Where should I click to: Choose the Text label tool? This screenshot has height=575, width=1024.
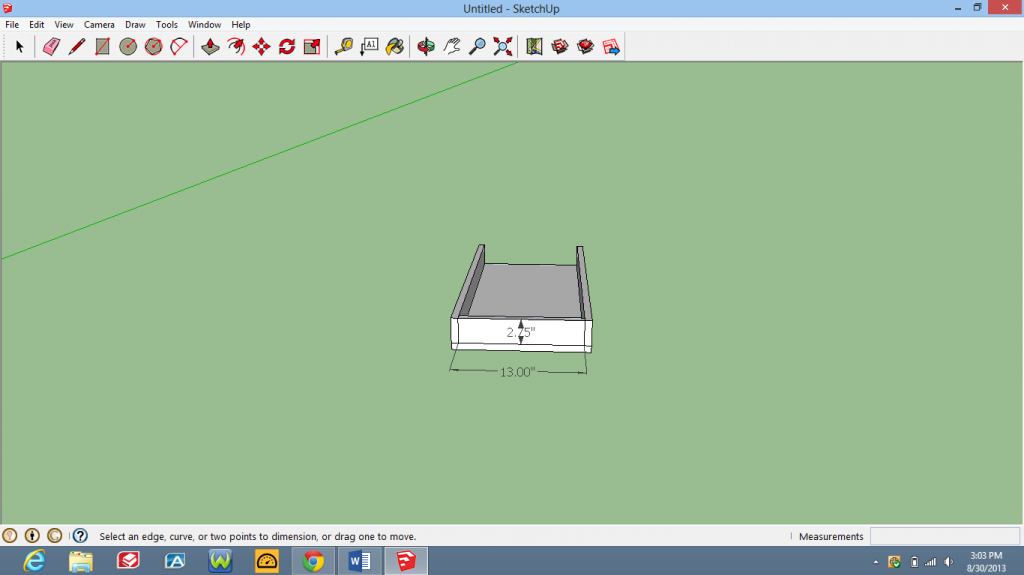[x=369, y=46]
